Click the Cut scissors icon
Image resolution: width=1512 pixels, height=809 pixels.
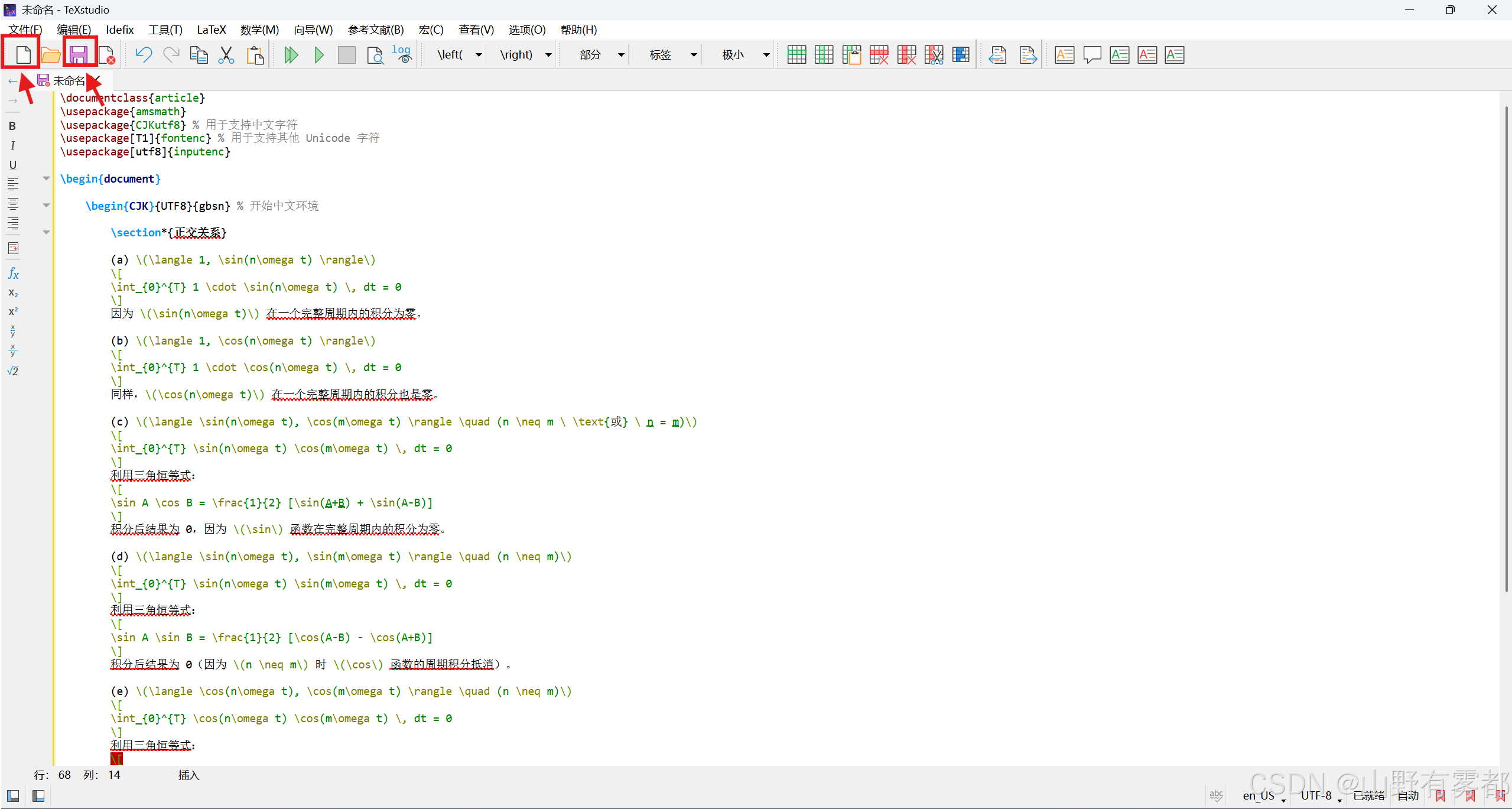[x=226, y=55]
